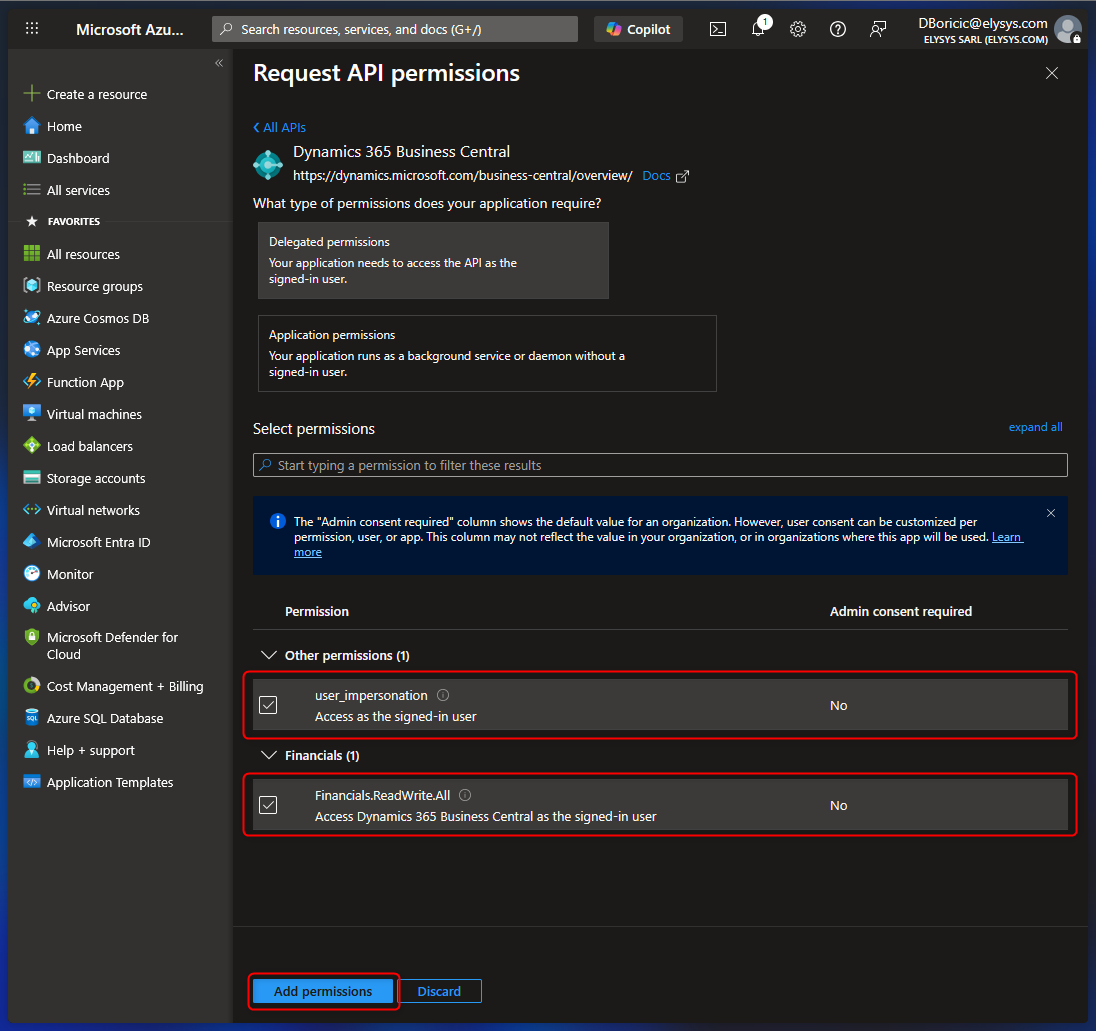This screenshot has height=1031, width=1096.
Task: Open the portal settings gear
Action: pyautogui.click(x=798, y=29)
